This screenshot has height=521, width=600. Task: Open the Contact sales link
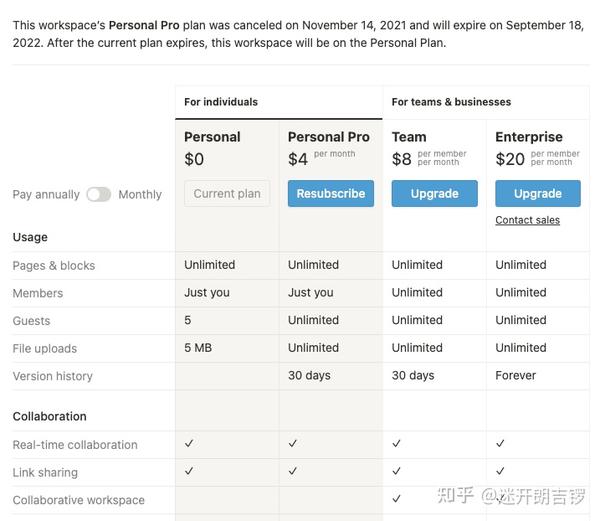(x=527, y=220)
